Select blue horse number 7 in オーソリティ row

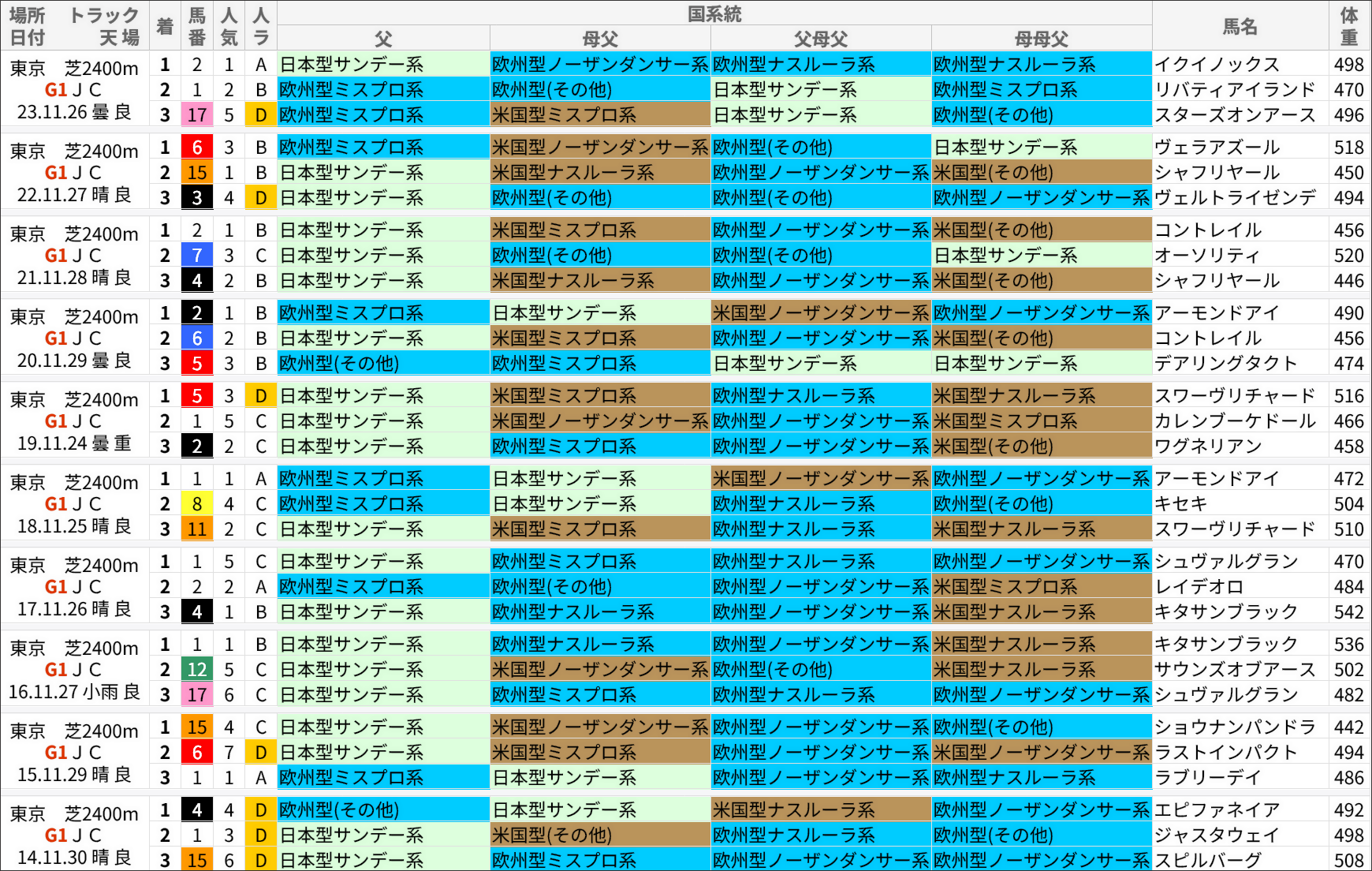pyautogui.click(x=197, y=256)
